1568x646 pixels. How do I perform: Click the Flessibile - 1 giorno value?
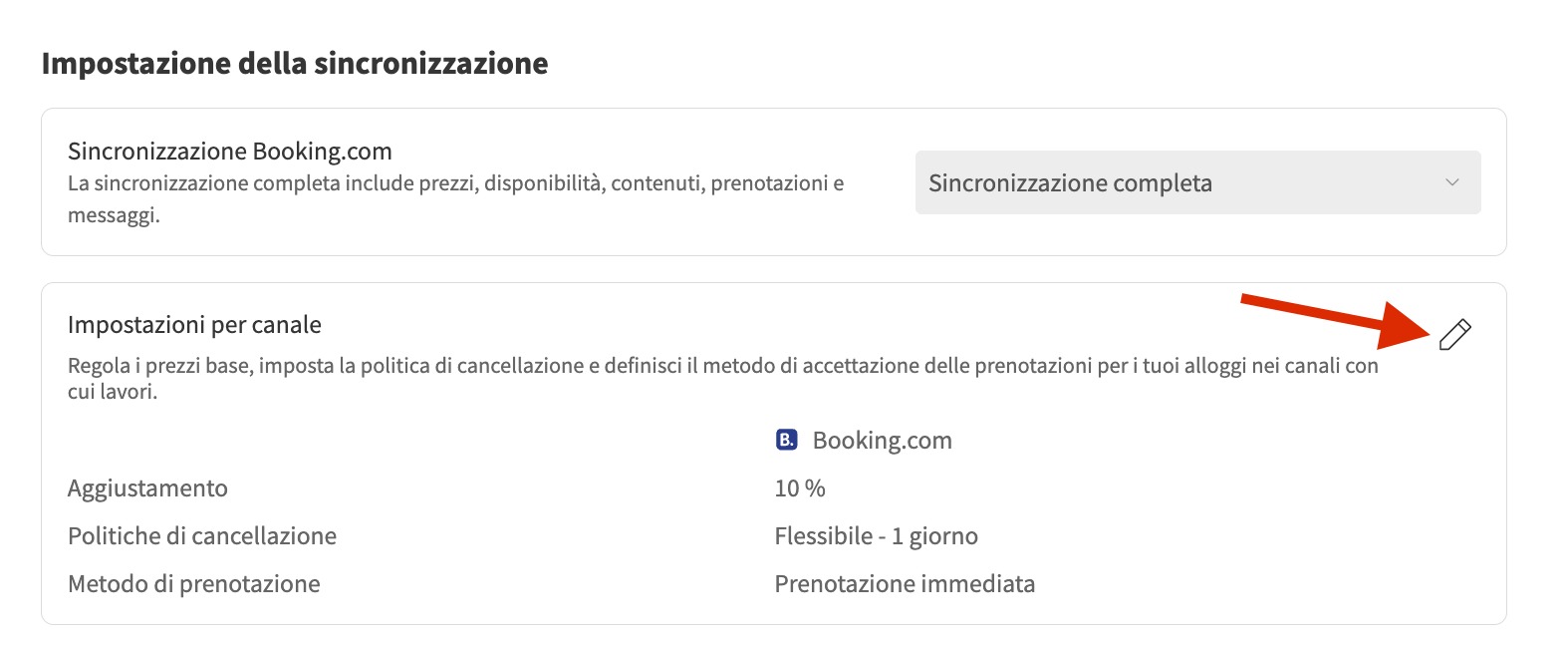(x=876, y=536)
